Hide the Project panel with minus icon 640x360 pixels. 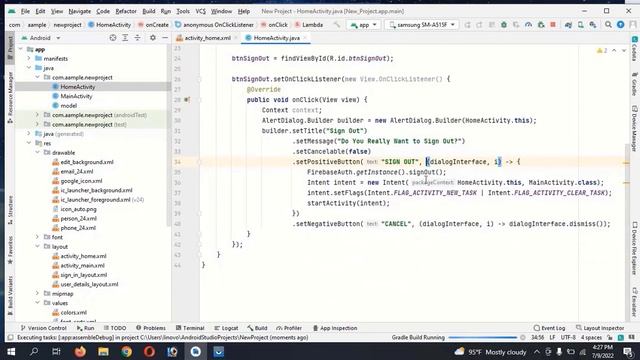165,38
